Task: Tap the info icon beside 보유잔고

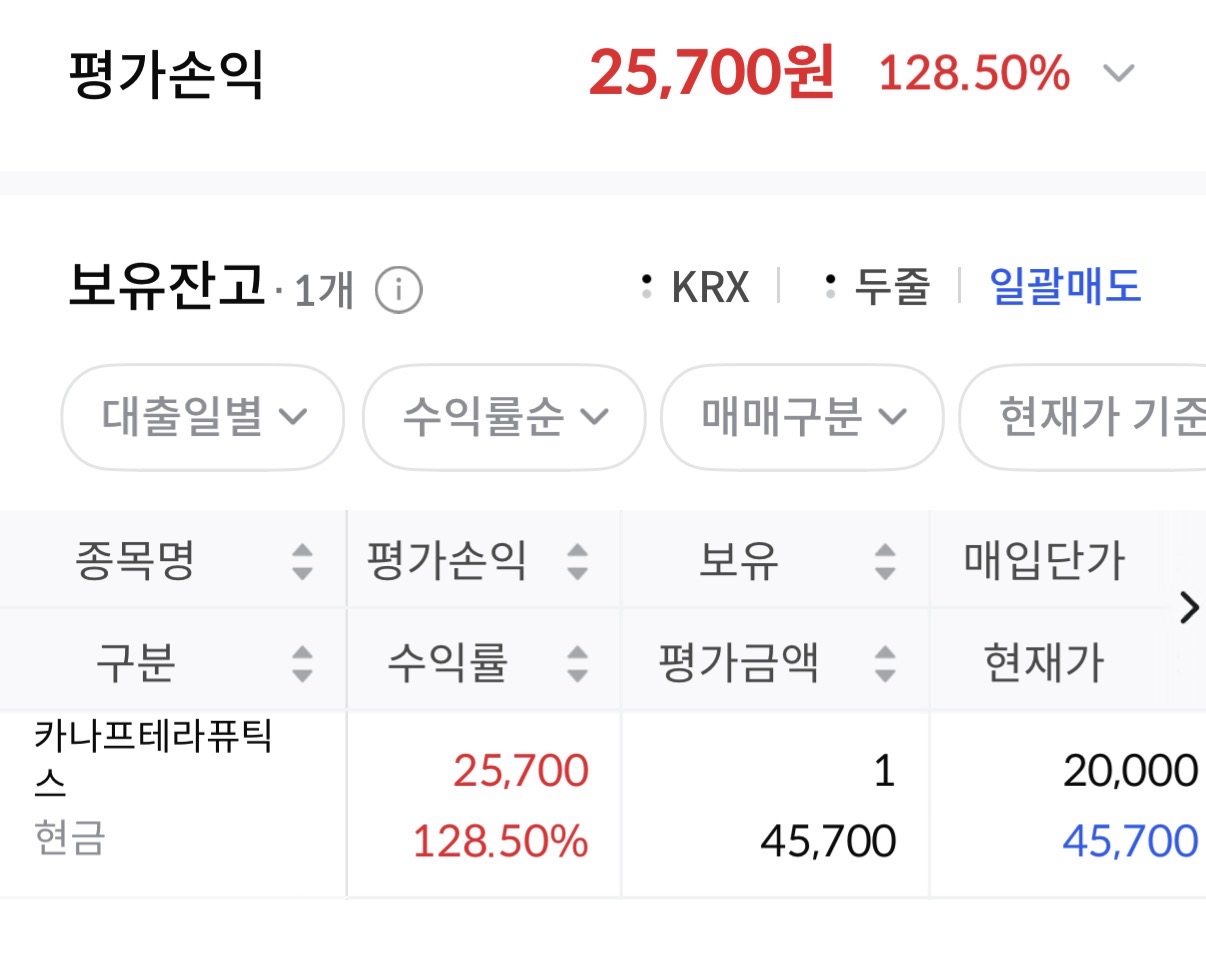Action: (398, 291)
